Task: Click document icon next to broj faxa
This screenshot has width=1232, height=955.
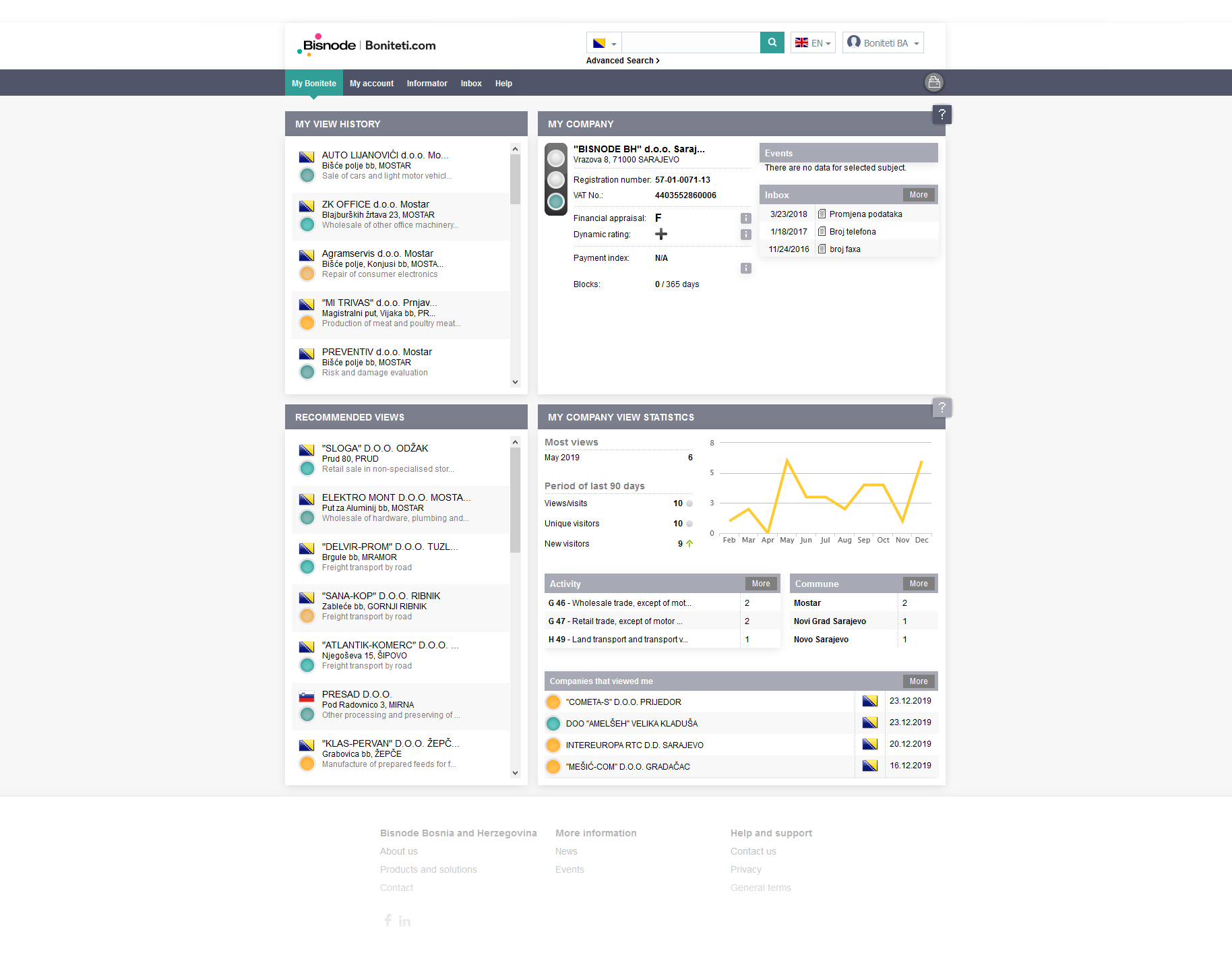Action: pyautogui.click(x=822, y=249)
